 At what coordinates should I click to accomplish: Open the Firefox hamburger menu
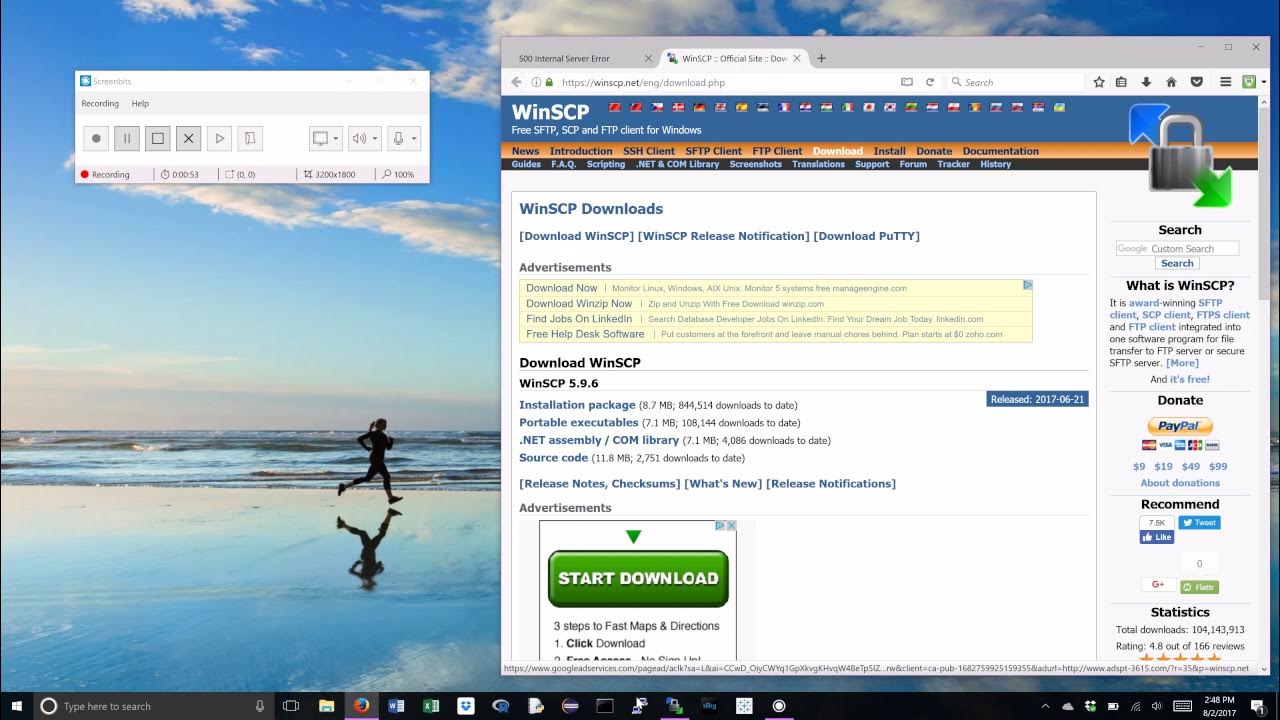[1225, 82]
